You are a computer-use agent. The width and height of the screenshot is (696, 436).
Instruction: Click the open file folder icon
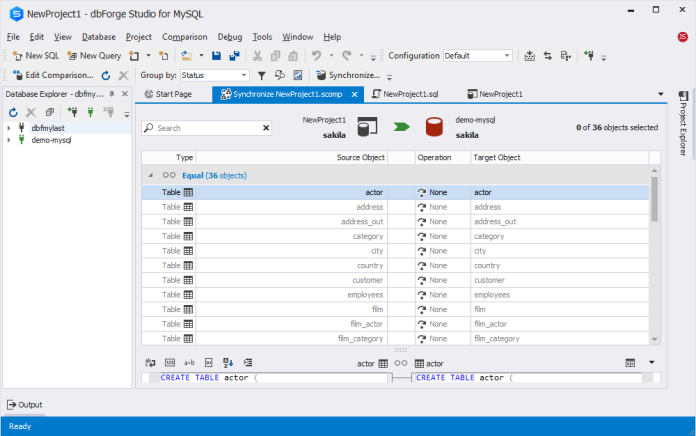coord(186,56)
